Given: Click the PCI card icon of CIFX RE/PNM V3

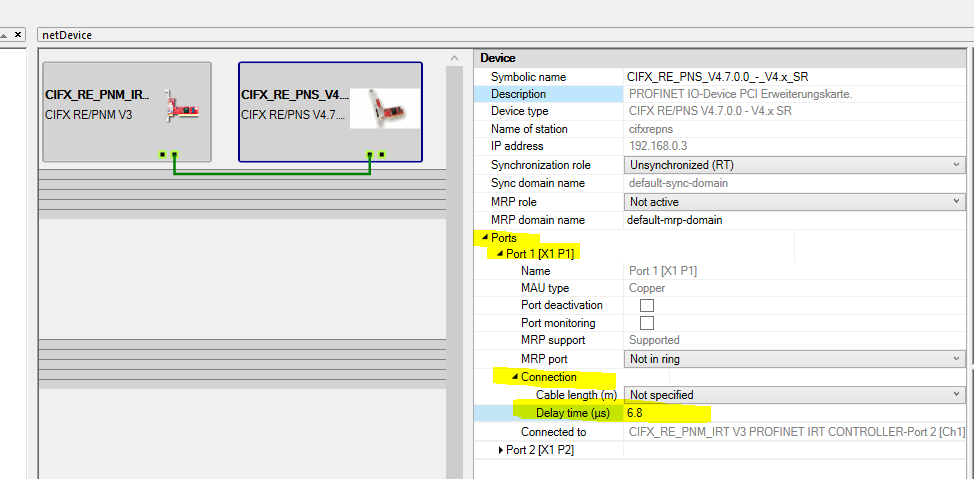Looking at the screenshot, I should (181, 104).
